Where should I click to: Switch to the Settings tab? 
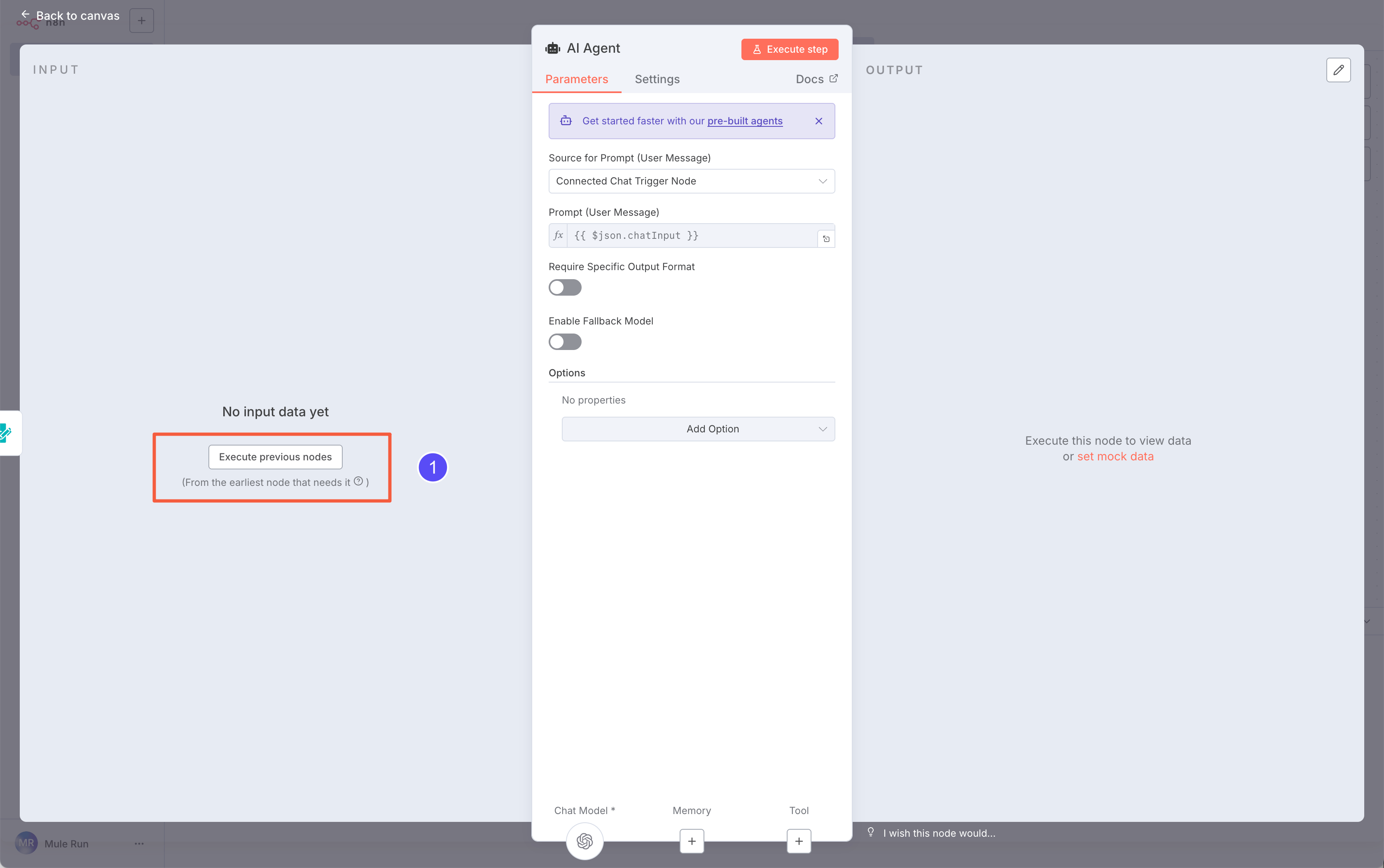click(657, 79)
